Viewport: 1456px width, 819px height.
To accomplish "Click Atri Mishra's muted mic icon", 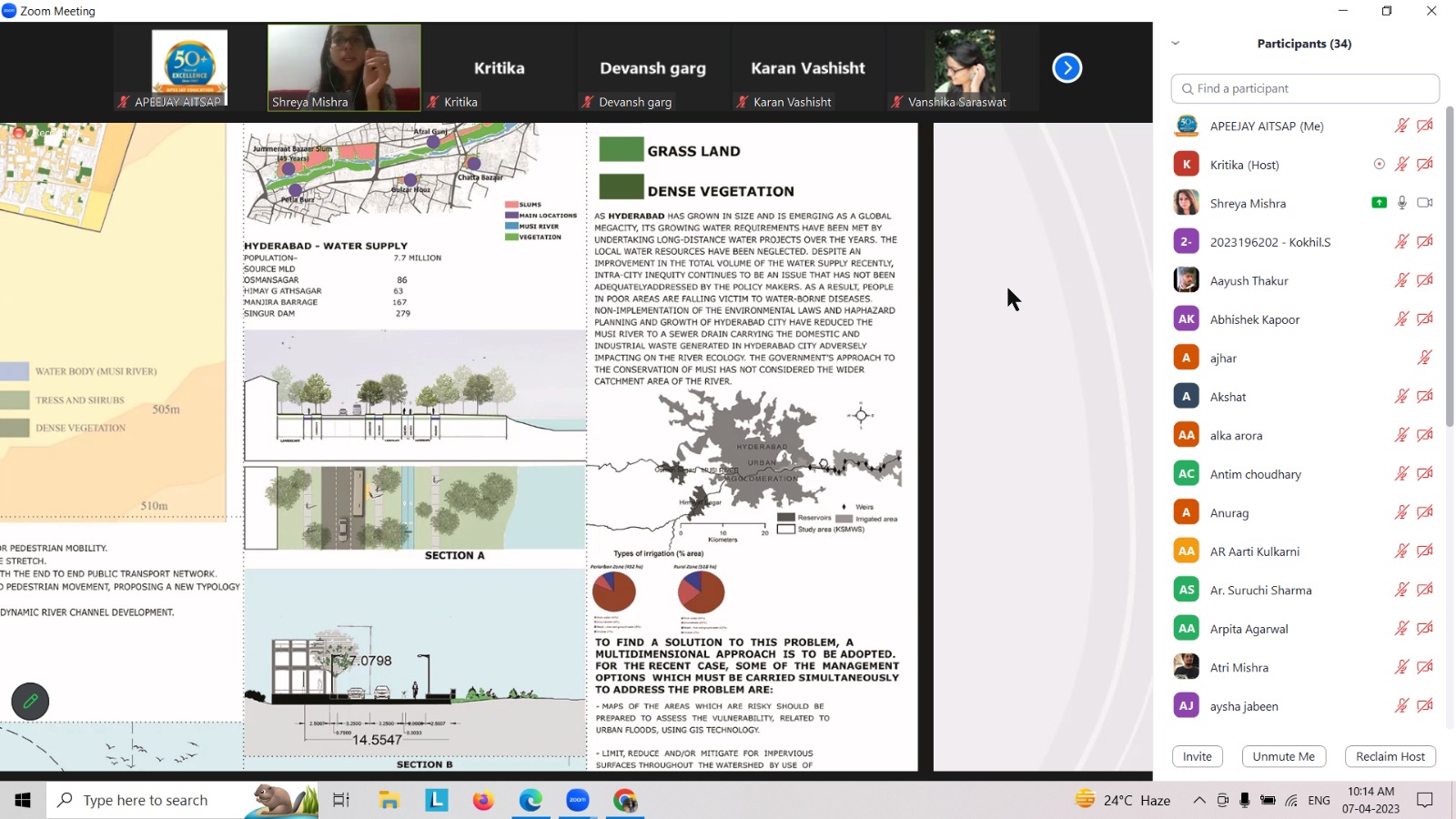I will point(1401,667).
